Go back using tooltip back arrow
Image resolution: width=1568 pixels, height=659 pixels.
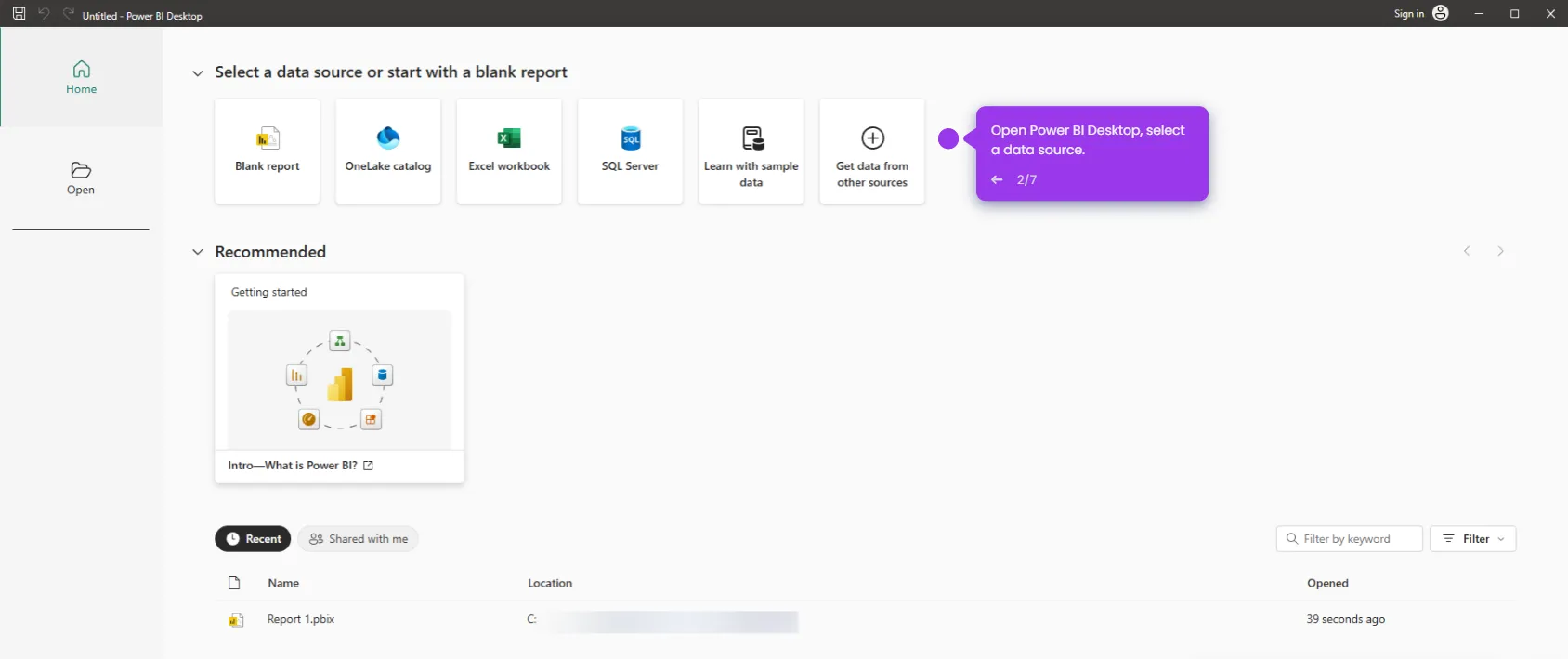(x=997, y=180)
